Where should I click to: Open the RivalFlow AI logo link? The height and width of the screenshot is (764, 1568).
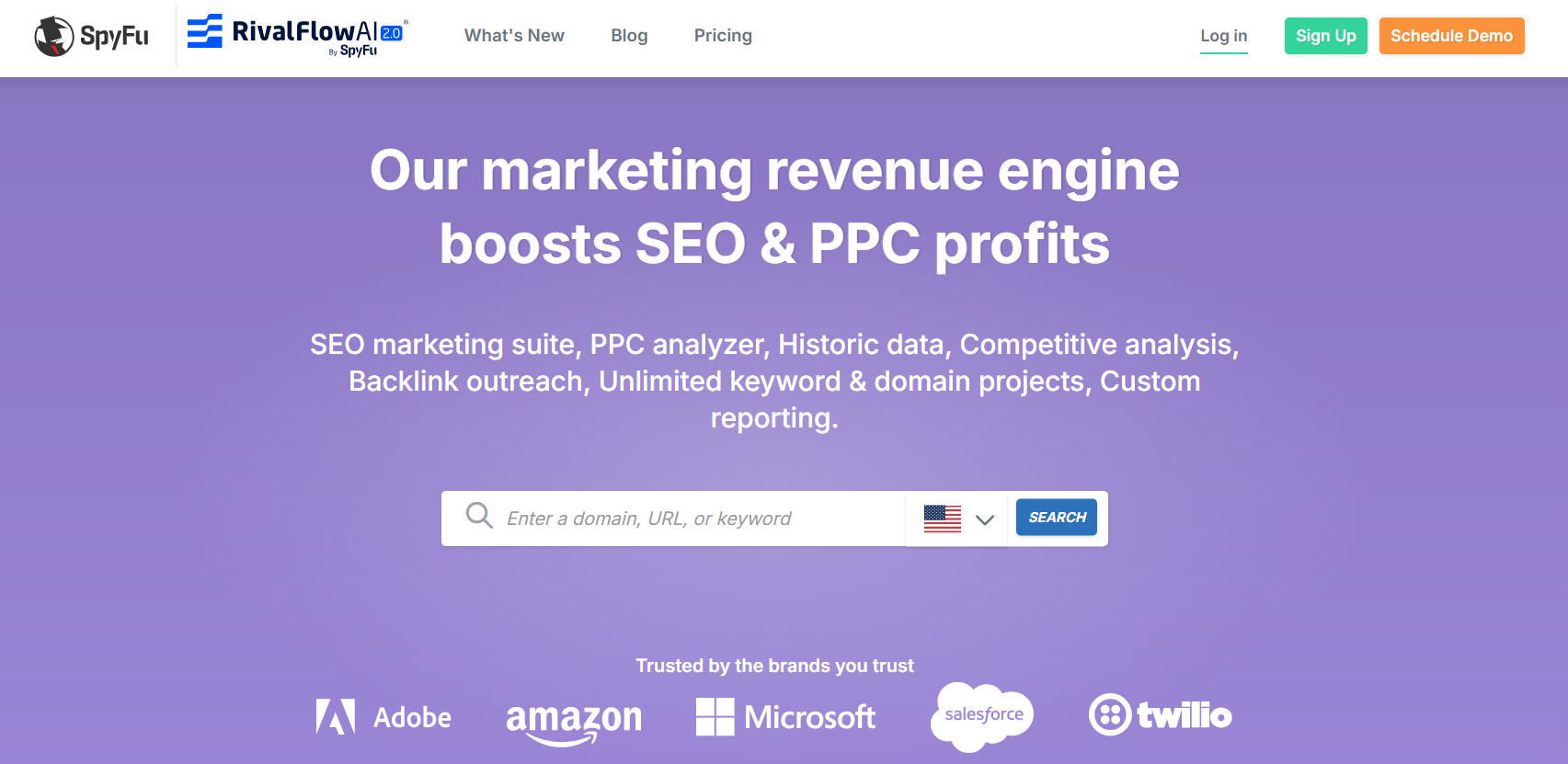coord(297,36)
